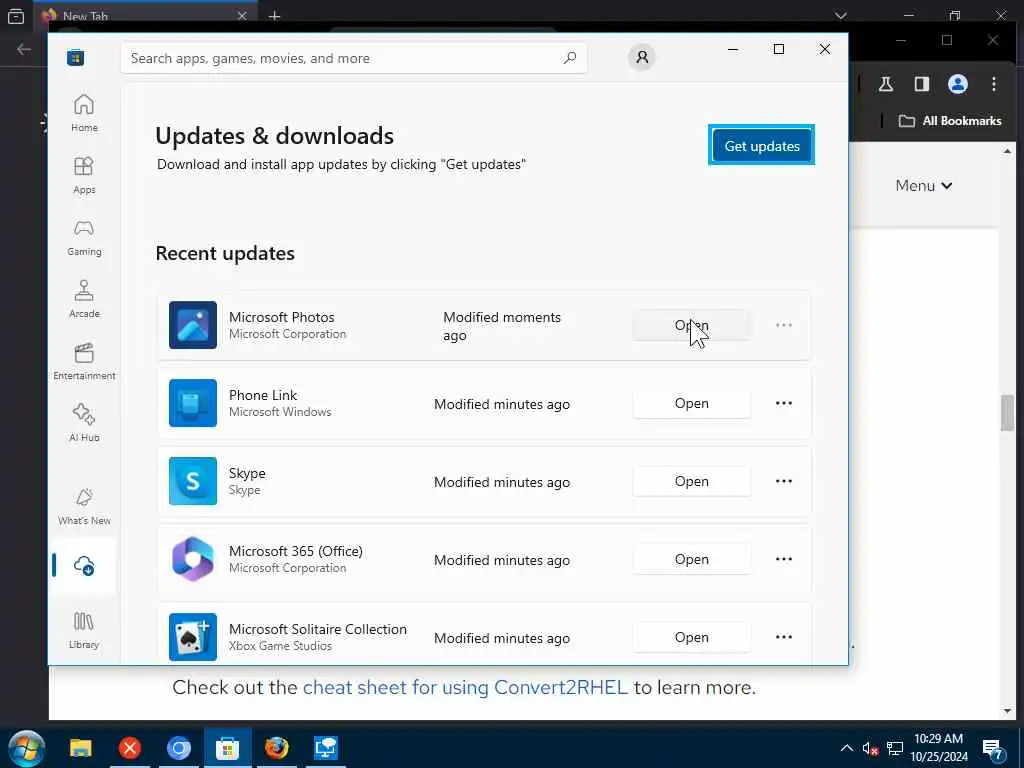Show hidden tray icons chevron
1024x768 pixels.
[x=846, y=748]
